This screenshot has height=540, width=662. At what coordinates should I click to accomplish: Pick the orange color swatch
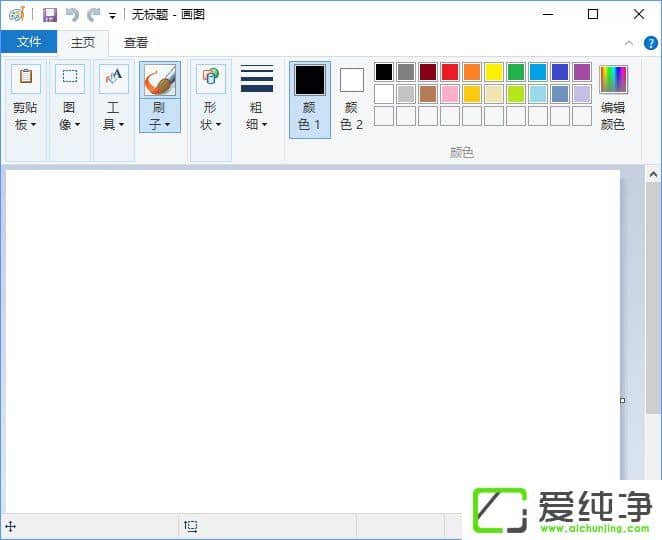click(x=472, y=72)
